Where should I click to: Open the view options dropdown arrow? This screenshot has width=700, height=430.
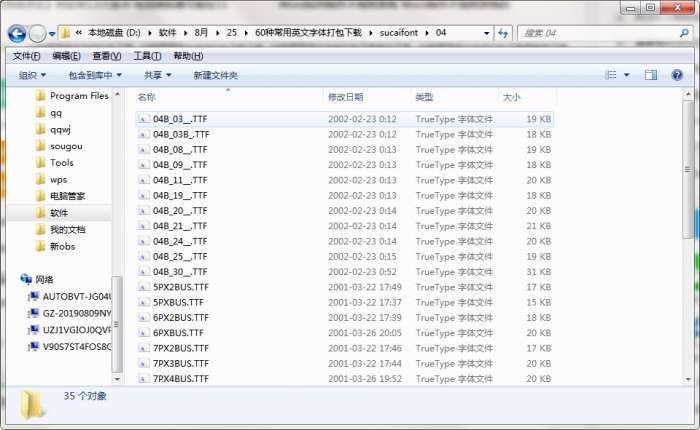[626, 75]
